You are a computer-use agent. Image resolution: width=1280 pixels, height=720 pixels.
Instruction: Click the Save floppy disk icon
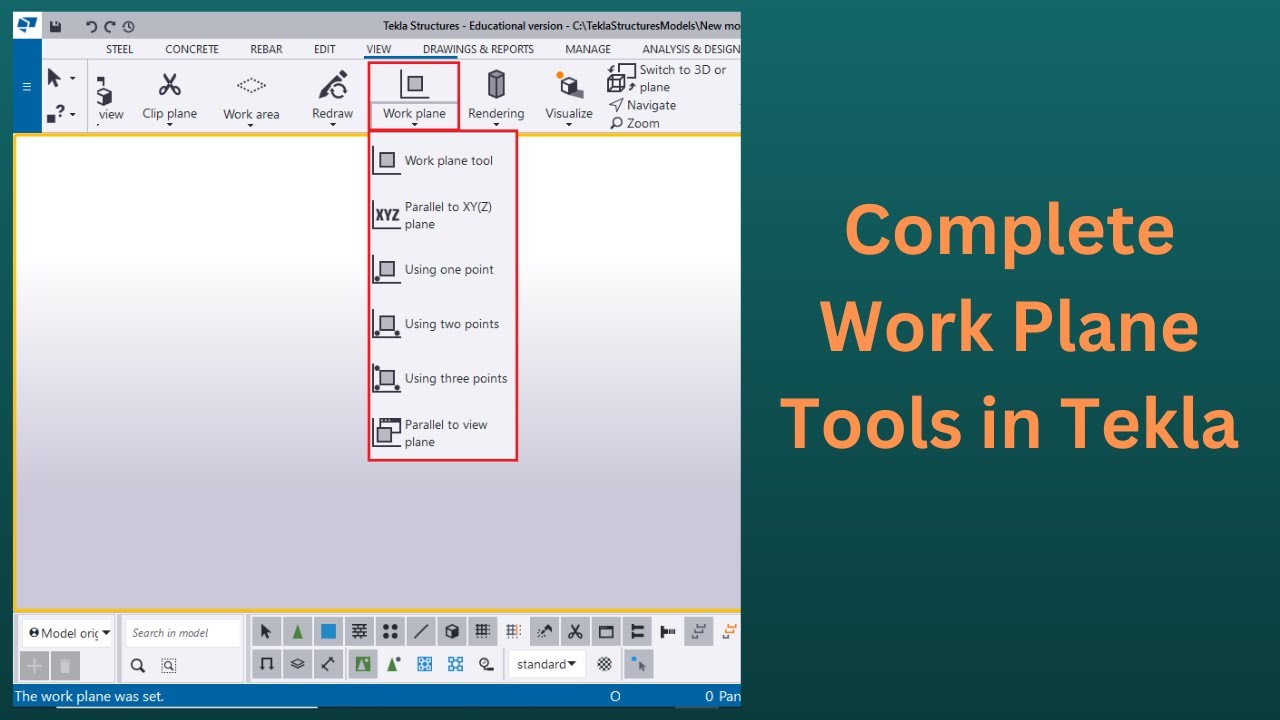click(55, 26)
